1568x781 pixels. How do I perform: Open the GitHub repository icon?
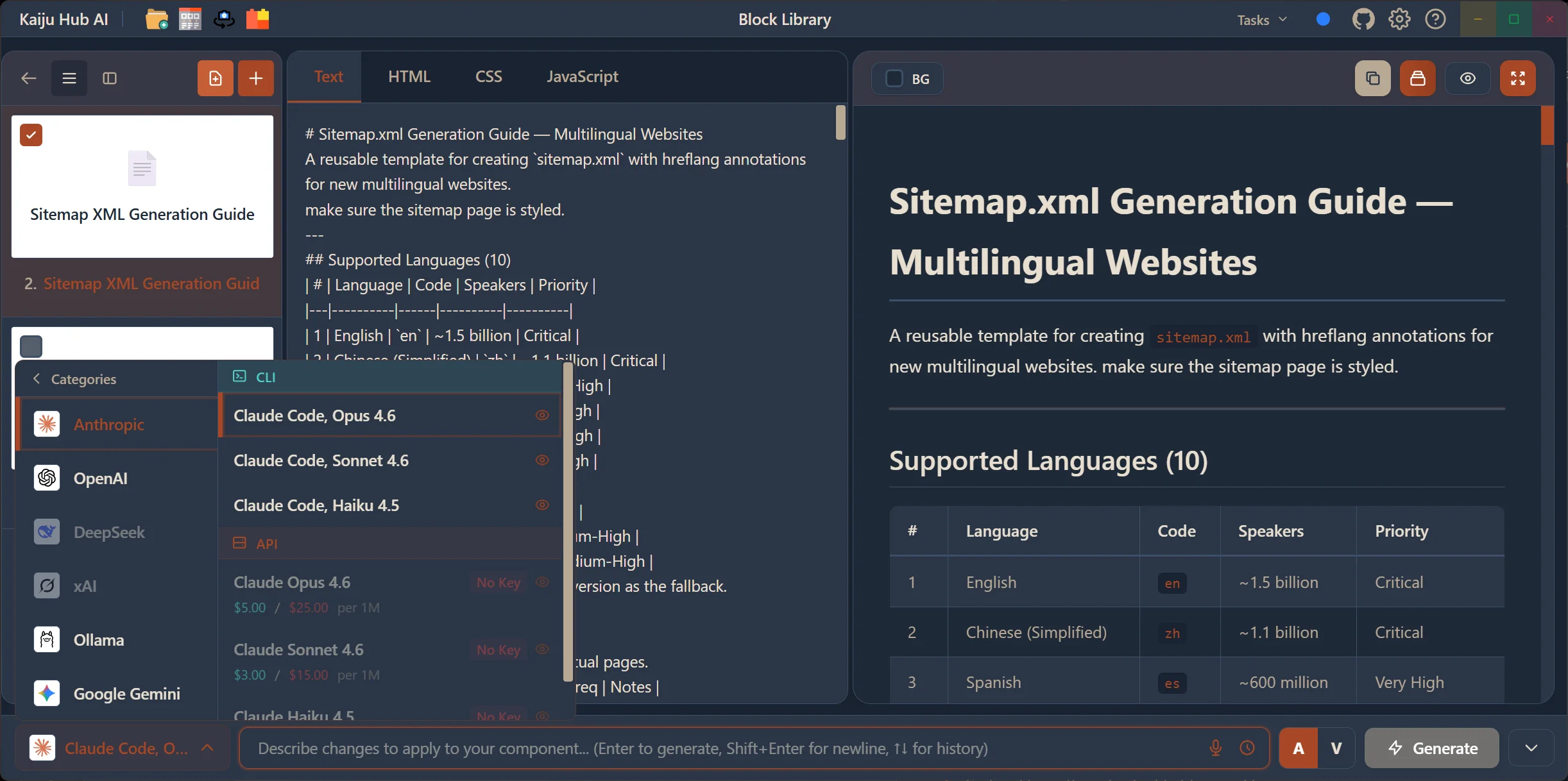click(1363, 19)
